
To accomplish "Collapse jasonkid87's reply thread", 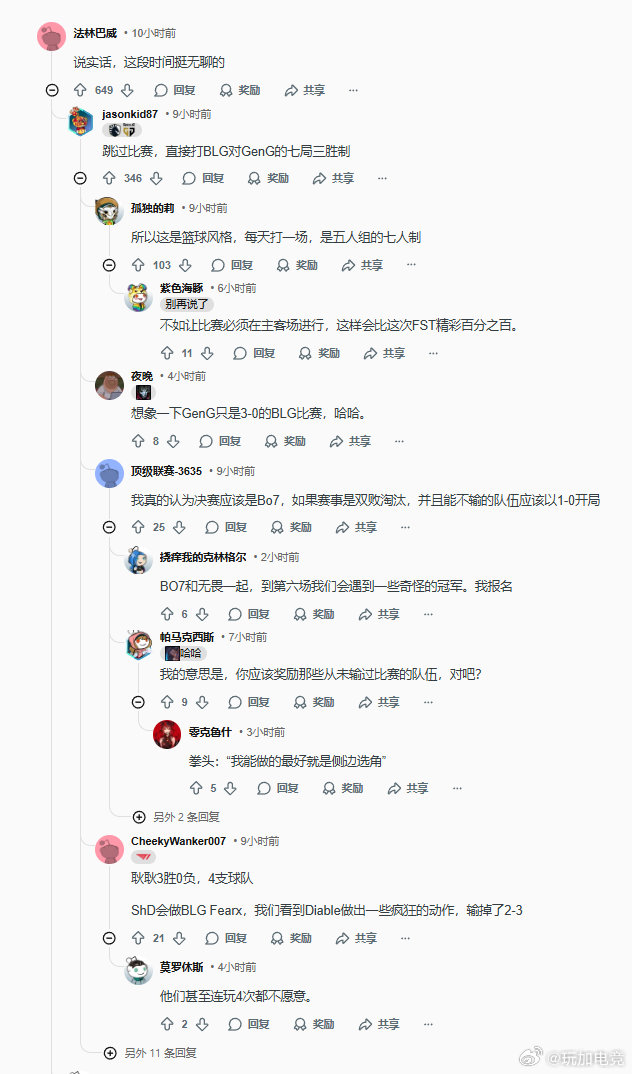I will [80, 178].
